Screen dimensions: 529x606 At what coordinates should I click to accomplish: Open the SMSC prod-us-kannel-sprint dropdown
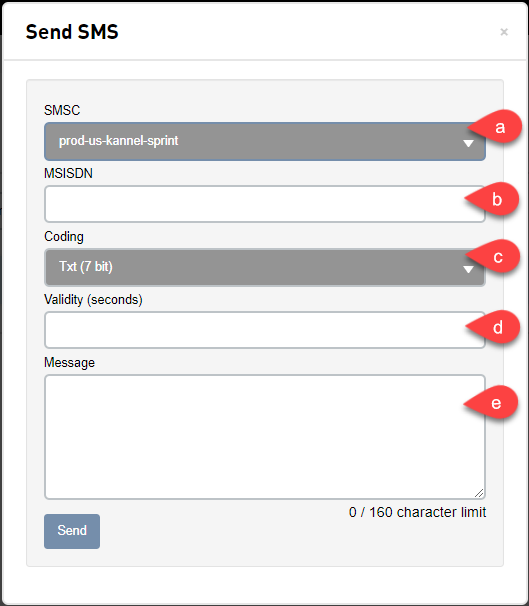click(265, 141)
